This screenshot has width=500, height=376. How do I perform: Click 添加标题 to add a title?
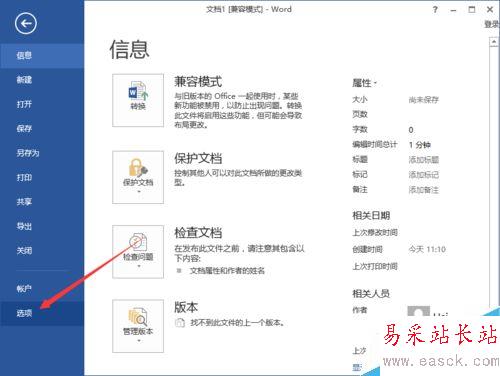pyautogui.click(x=424, y=160)
